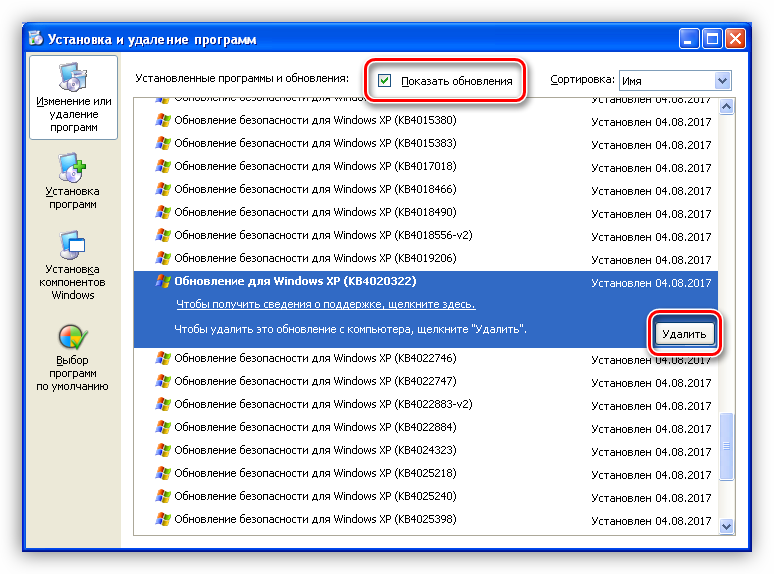Click Windows flag icon for KB4018490
The width and height of the screenshot is (774, 574).
(162, 212)
